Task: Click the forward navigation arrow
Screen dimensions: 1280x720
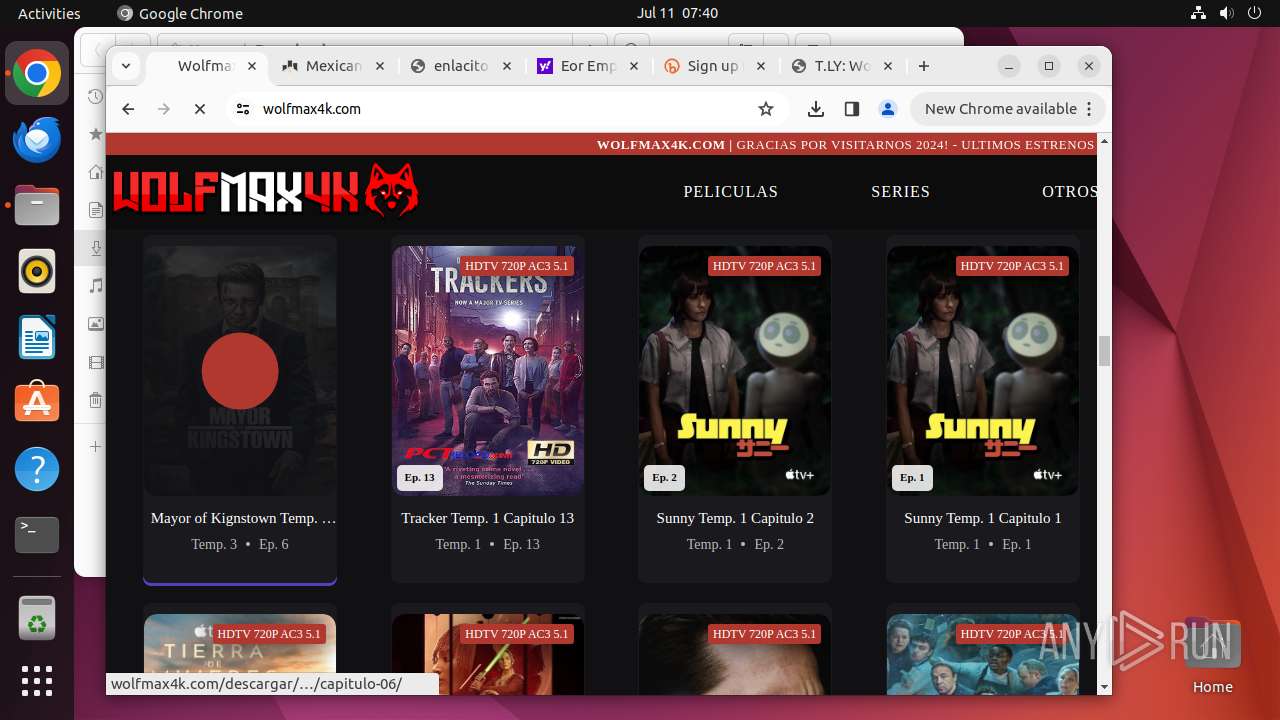Action: pyautogui.click(x=164, y=109)
